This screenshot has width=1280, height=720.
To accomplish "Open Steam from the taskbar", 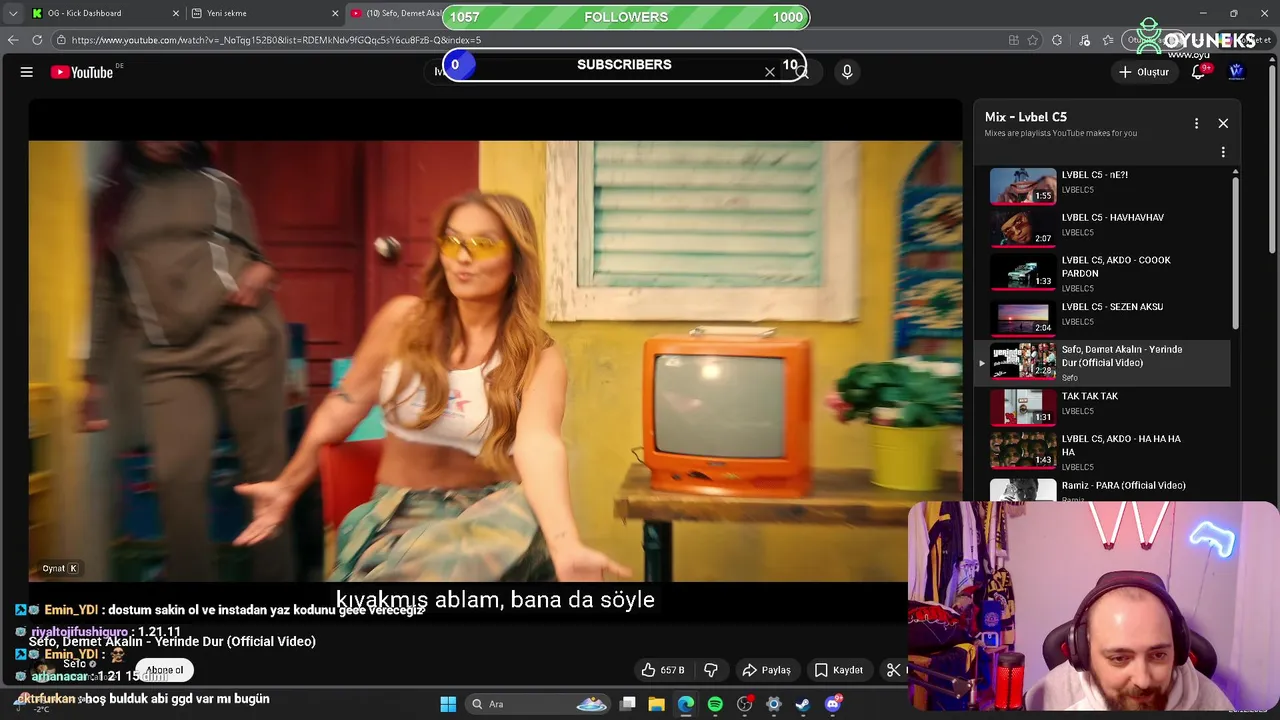I will pos(802,704).
